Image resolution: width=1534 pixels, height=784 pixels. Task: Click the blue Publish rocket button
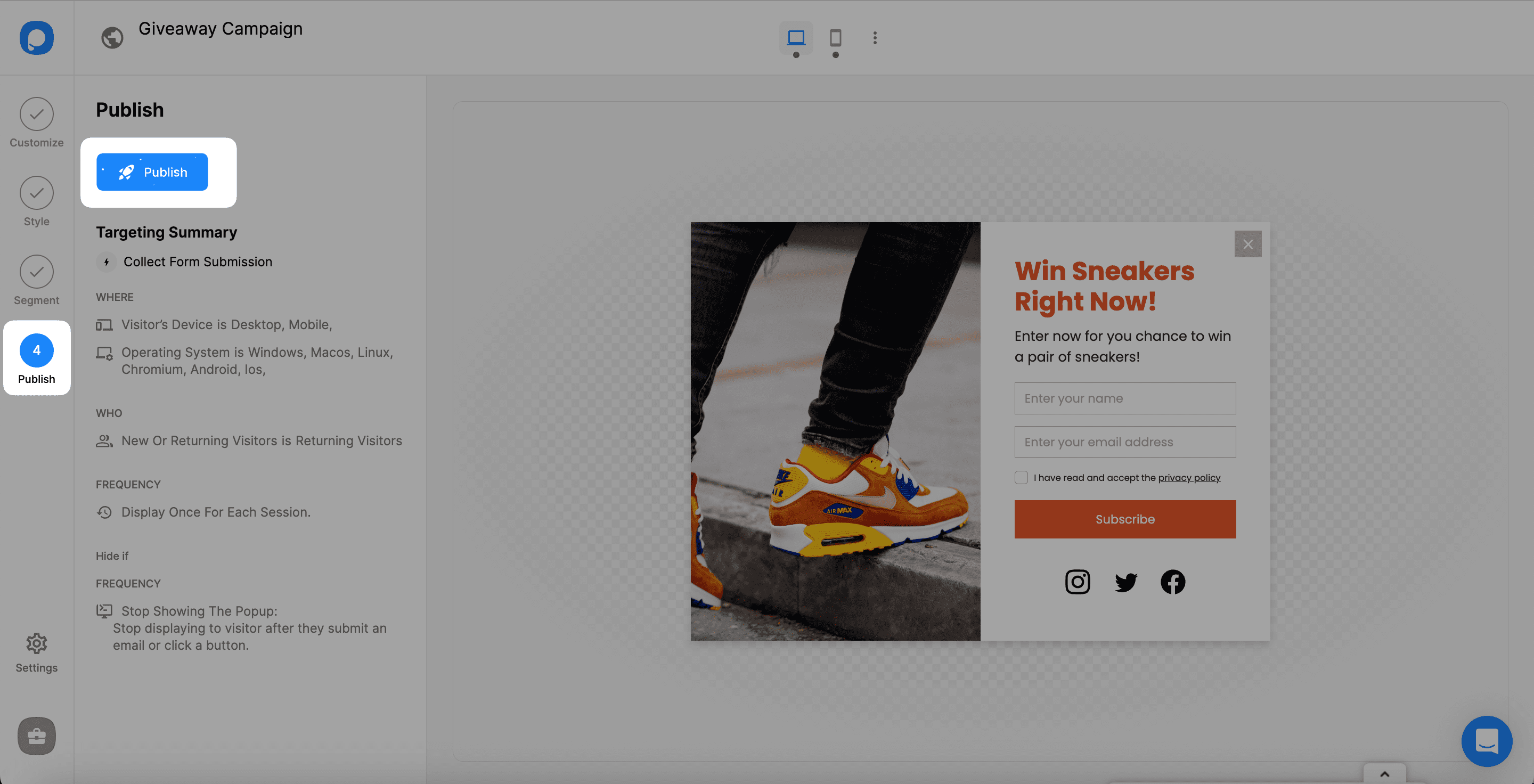[152, 172]
